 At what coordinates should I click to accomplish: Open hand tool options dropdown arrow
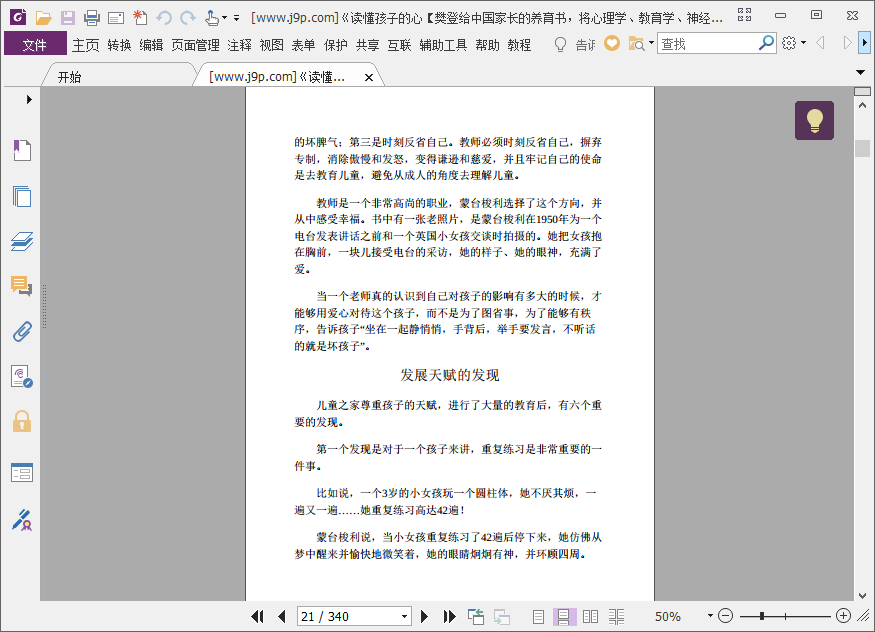[224, 18]
